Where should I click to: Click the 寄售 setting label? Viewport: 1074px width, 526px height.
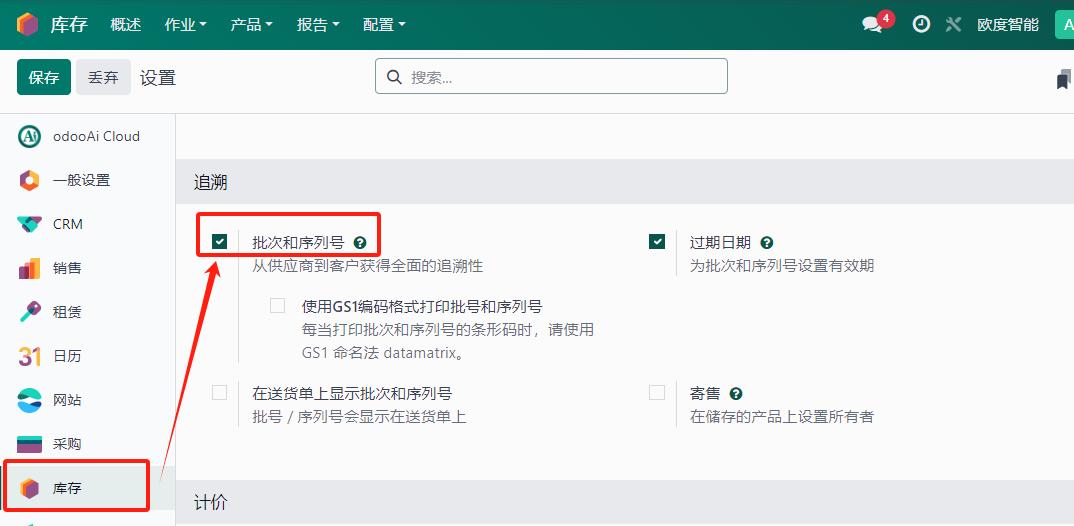pyautogui.click(x=705, y=394)
